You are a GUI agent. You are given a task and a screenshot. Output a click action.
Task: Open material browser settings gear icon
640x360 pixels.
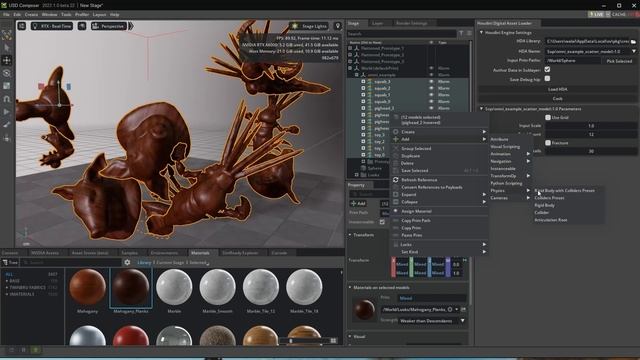coord(127,262)
